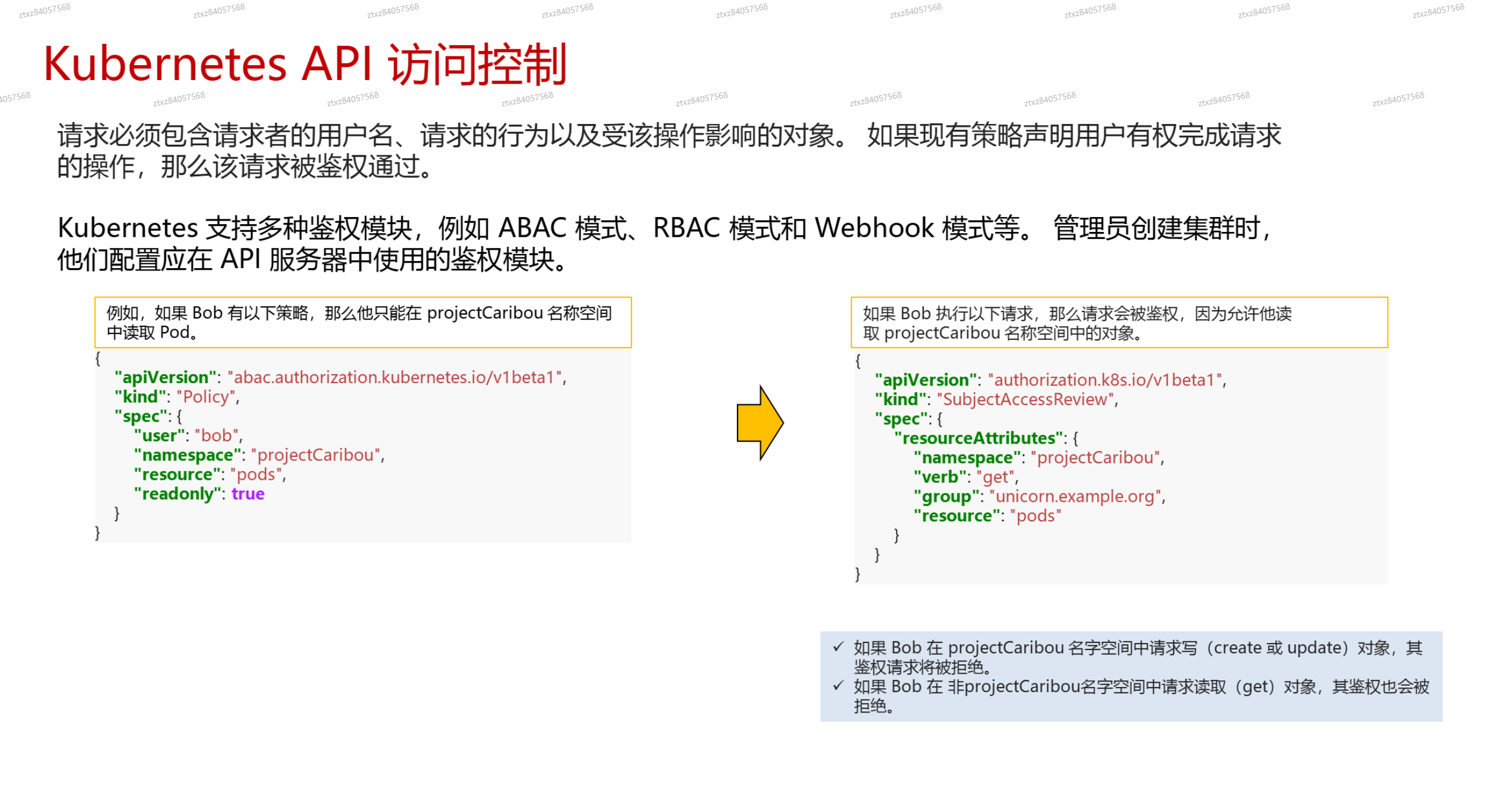This screenshot has width=1512, height=802.
Task: Select the apiVersion key in the left JSON
Action: coord(164,377)
